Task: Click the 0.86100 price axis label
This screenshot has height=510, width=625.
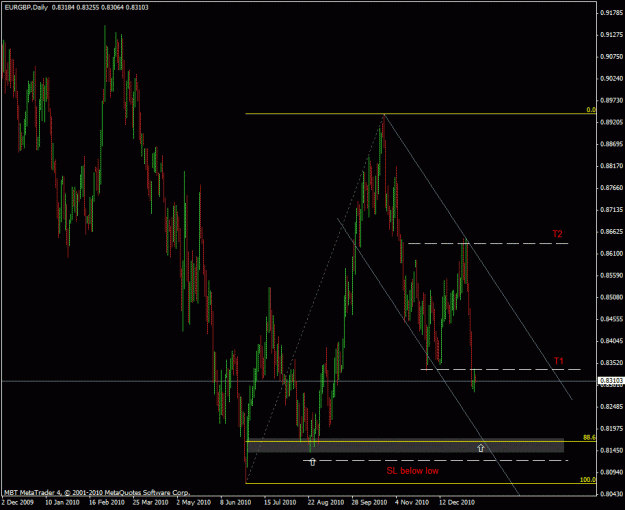Action: pos(612,254)
